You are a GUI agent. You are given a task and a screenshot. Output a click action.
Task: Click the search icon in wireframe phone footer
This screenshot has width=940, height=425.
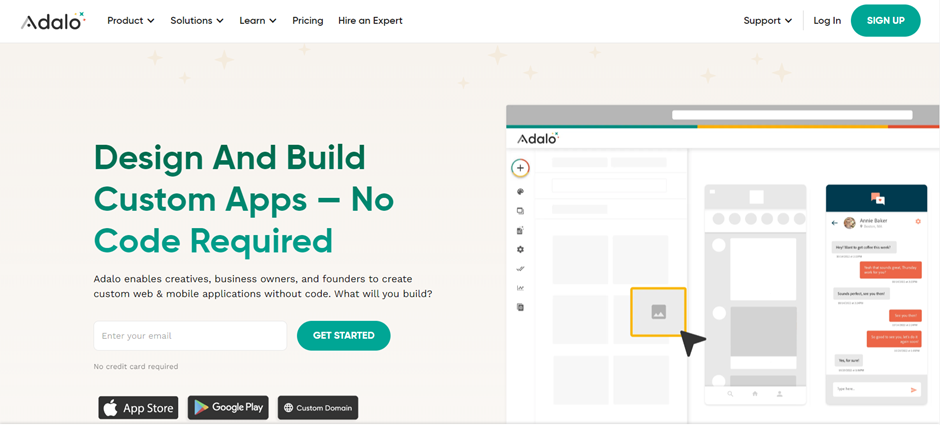730,394
